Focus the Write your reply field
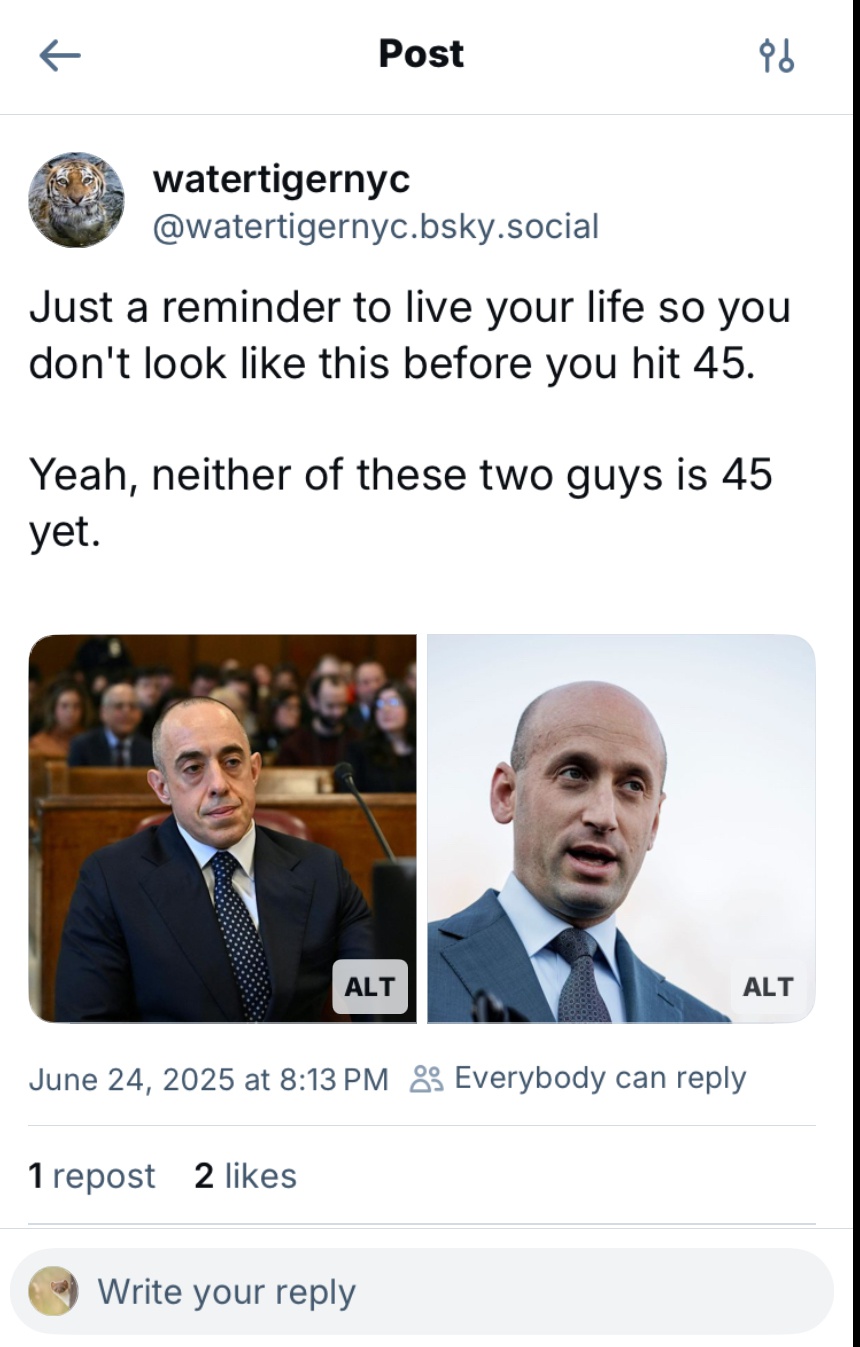The width and height of the screenshot is (860, 1347). (x=421, y=1291)
